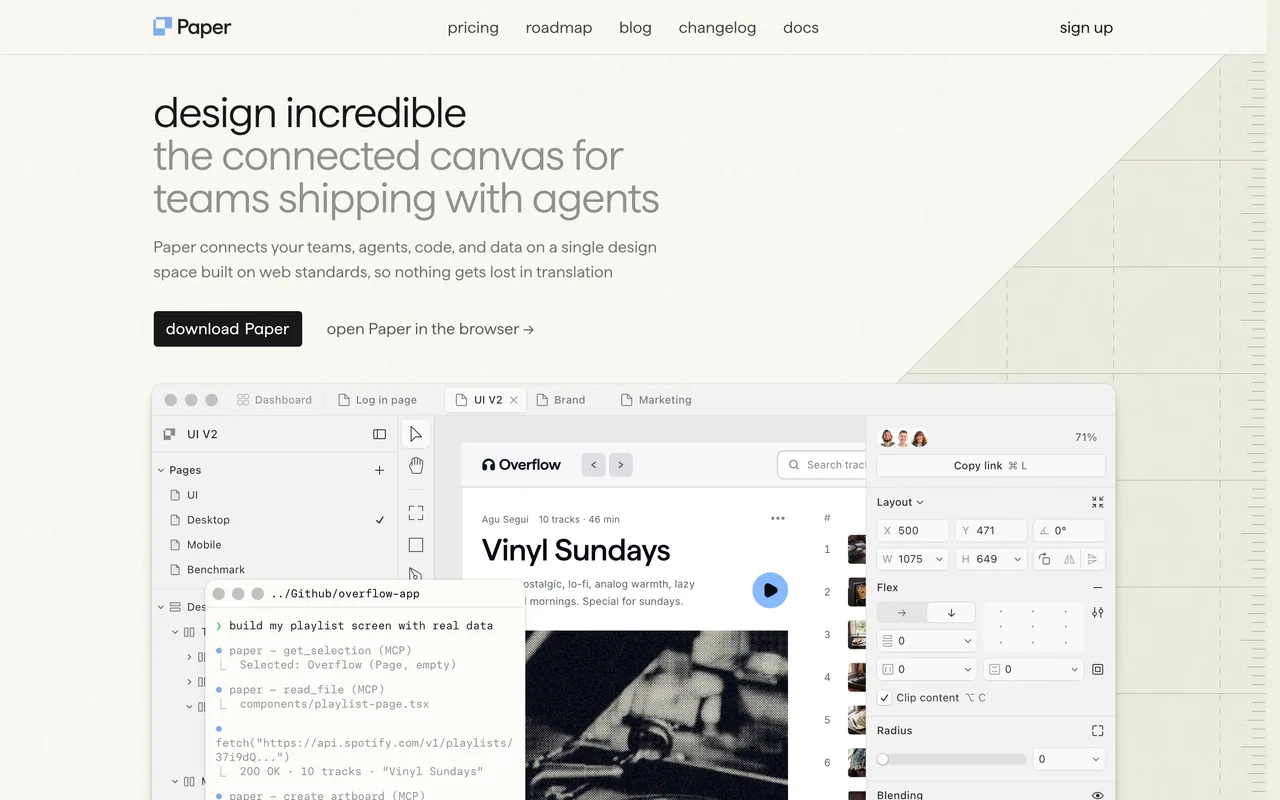Screen dimensions: 1280x800
Task: Switch to the Marketing tab
Action: 656,400
